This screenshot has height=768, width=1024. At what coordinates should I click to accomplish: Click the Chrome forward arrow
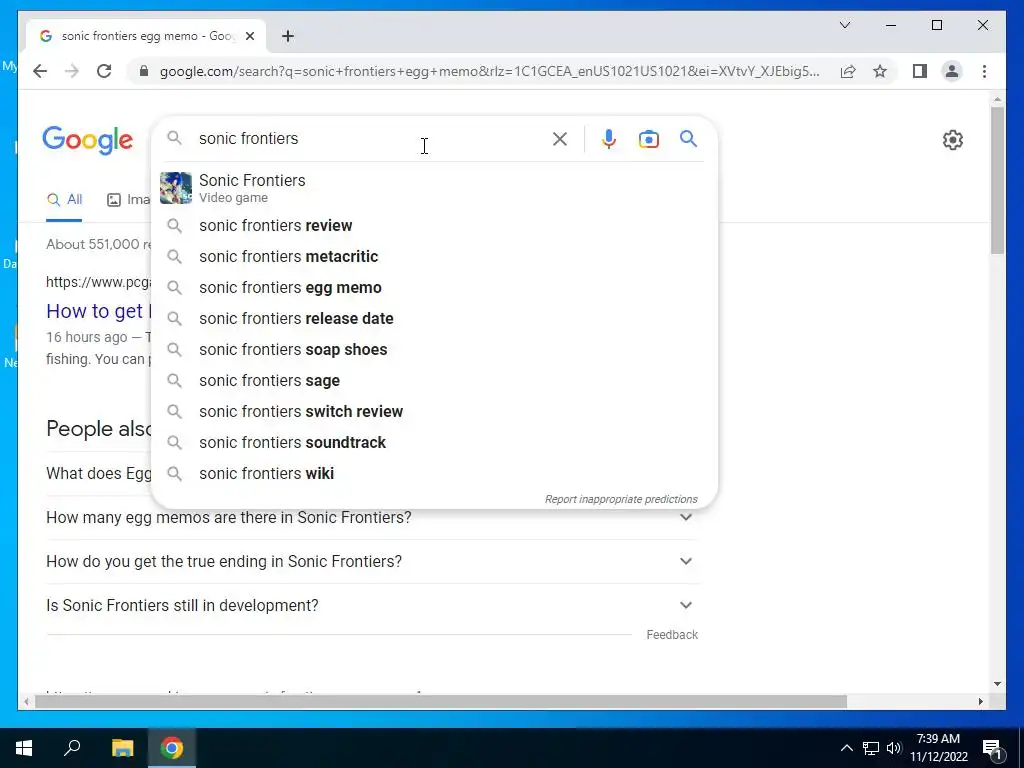tap(72, 71)
